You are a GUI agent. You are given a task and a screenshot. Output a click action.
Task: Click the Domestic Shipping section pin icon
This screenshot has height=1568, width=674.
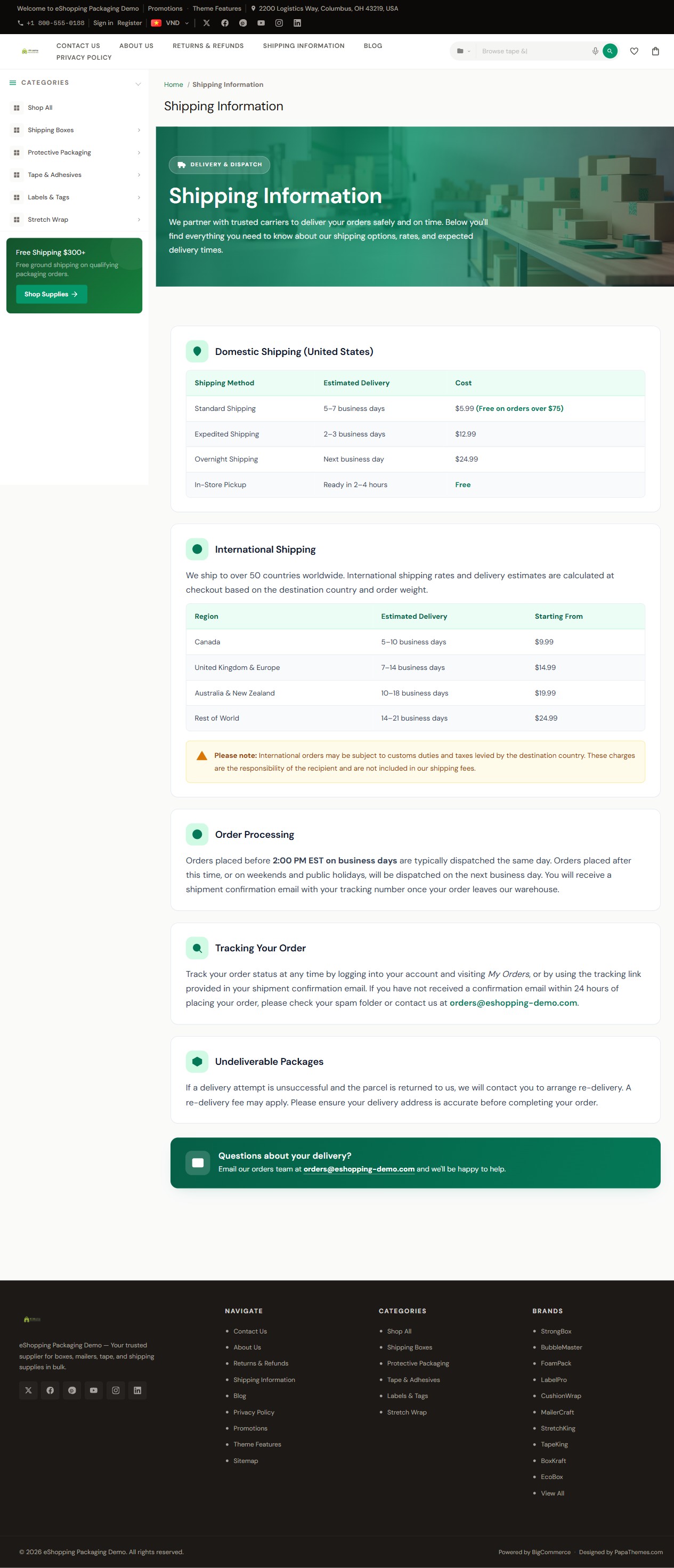click(197, 351)
